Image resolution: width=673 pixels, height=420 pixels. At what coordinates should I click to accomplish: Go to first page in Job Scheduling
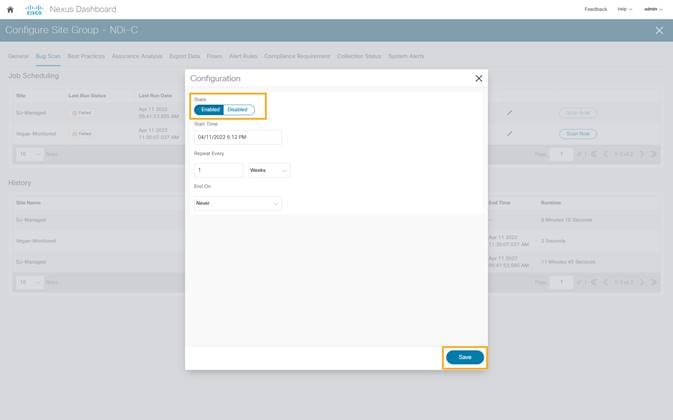coord(594,154)
